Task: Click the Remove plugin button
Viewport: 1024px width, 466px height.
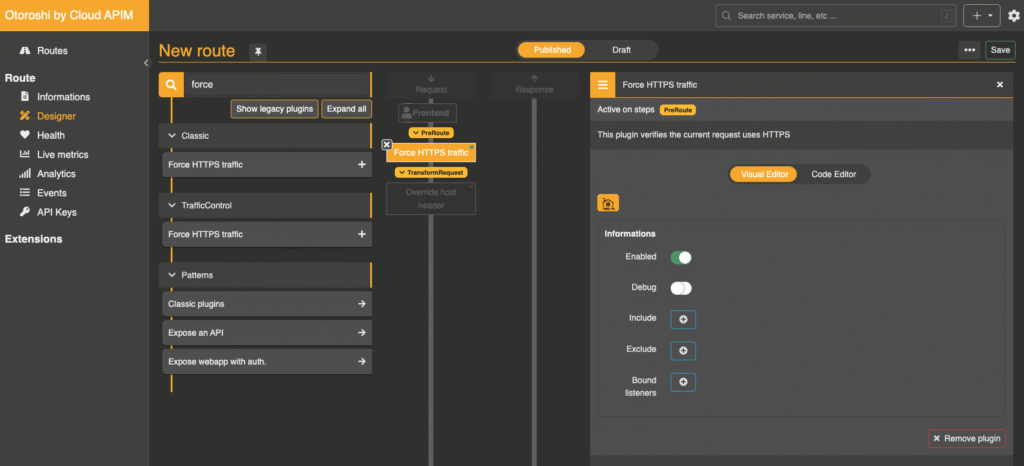Action: pos(966,438)
